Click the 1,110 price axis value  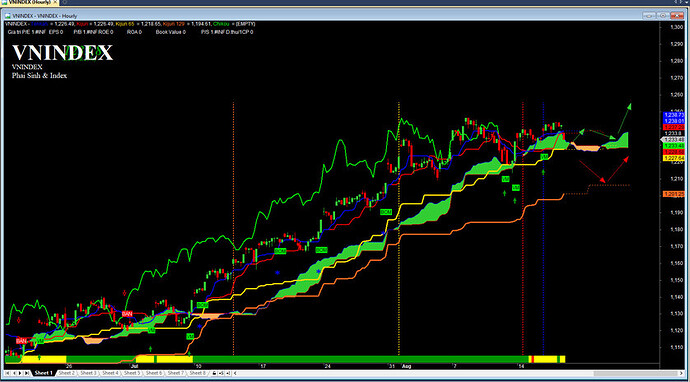click(x=676, y=347)
